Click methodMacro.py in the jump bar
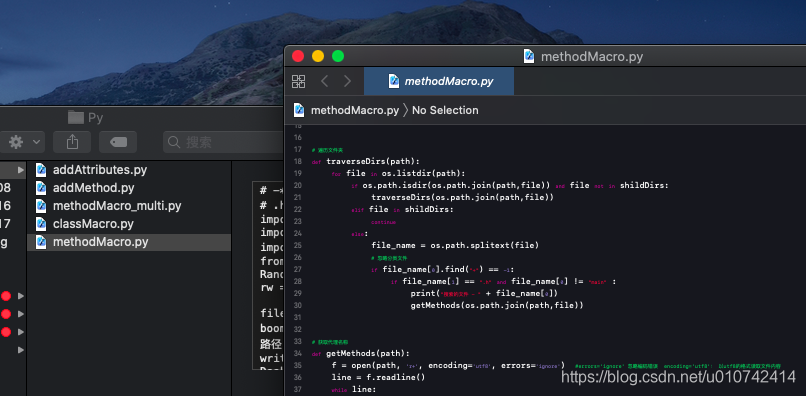The image size is (806, 396). (355, 110)
